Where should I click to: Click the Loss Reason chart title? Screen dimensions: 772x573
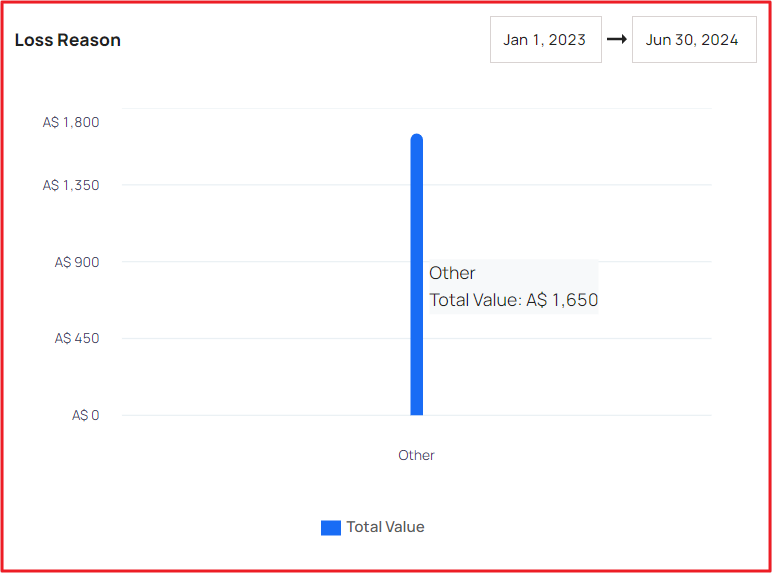tap(67, 40)
